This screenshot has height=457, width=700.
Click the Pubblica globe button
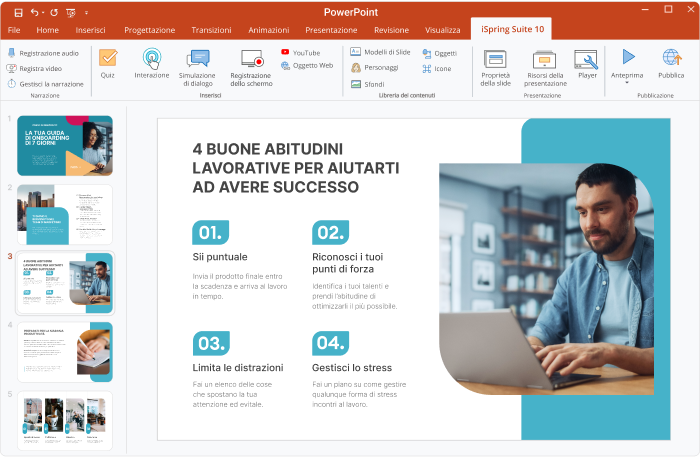tap(671, 63)
